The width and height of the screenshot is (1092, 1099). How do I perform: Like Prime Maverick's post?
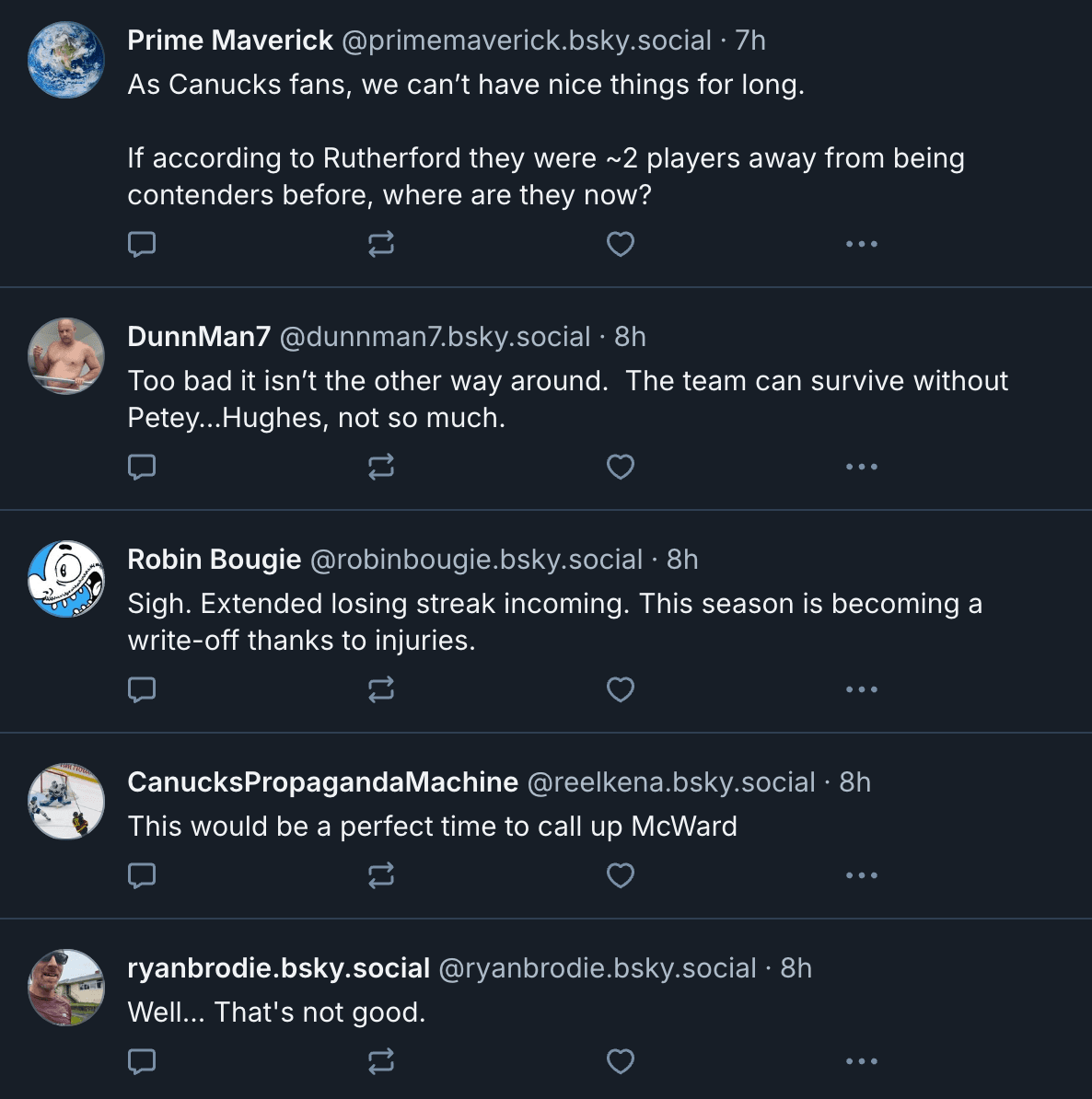620,244
